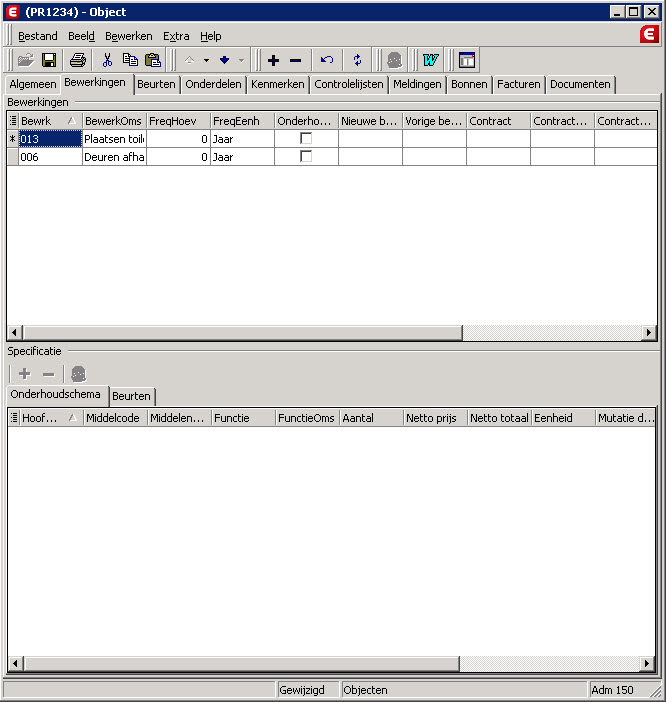The width and height of the screenshot is (666, 702).
Task: Go to previous record with up arrow
Action: pyautogui.click(x=189, y=60)
